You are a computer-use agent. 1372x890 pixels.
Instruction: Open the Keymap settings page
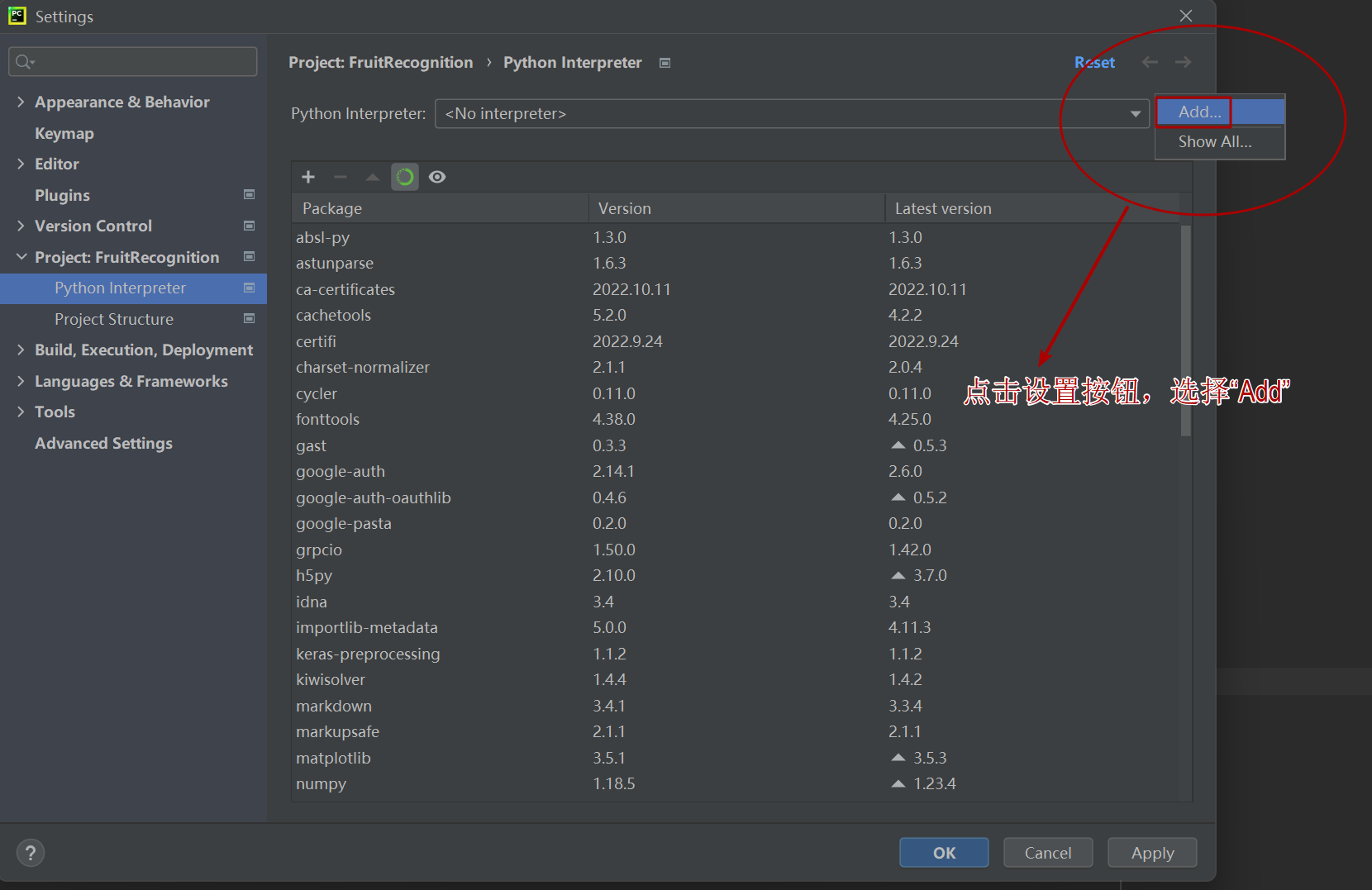(x=64, y=133)
